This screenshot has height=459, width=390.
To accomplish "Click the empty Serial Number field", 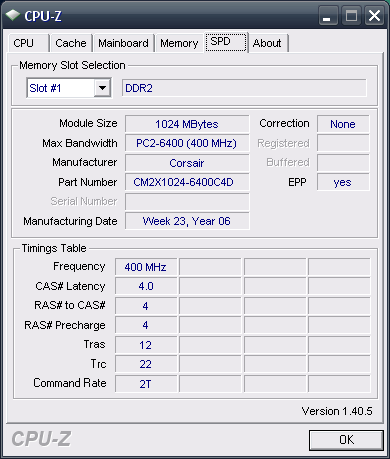I will [187, 202].
